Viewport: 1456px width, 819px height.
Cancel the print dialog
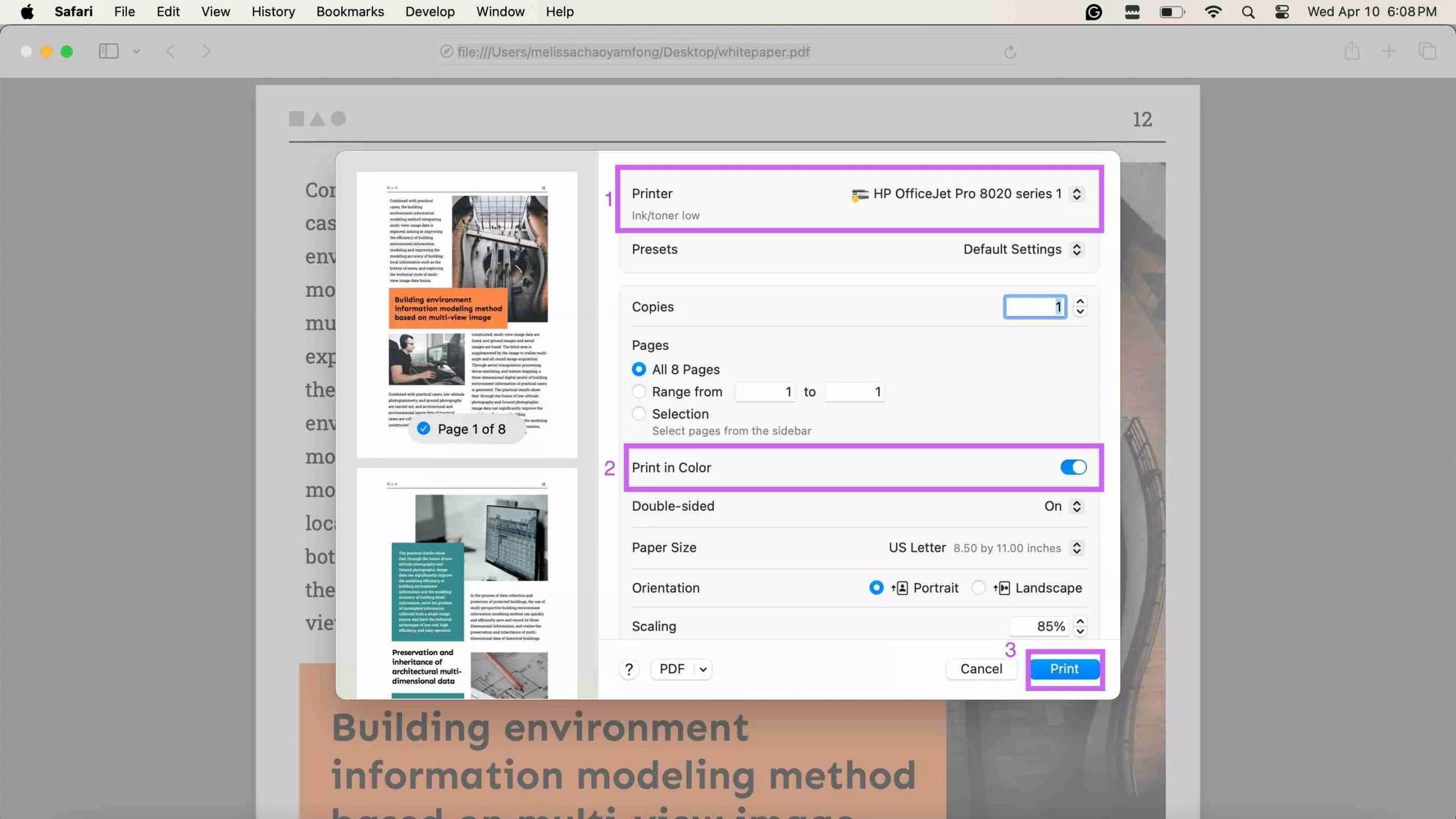[982, 669]
